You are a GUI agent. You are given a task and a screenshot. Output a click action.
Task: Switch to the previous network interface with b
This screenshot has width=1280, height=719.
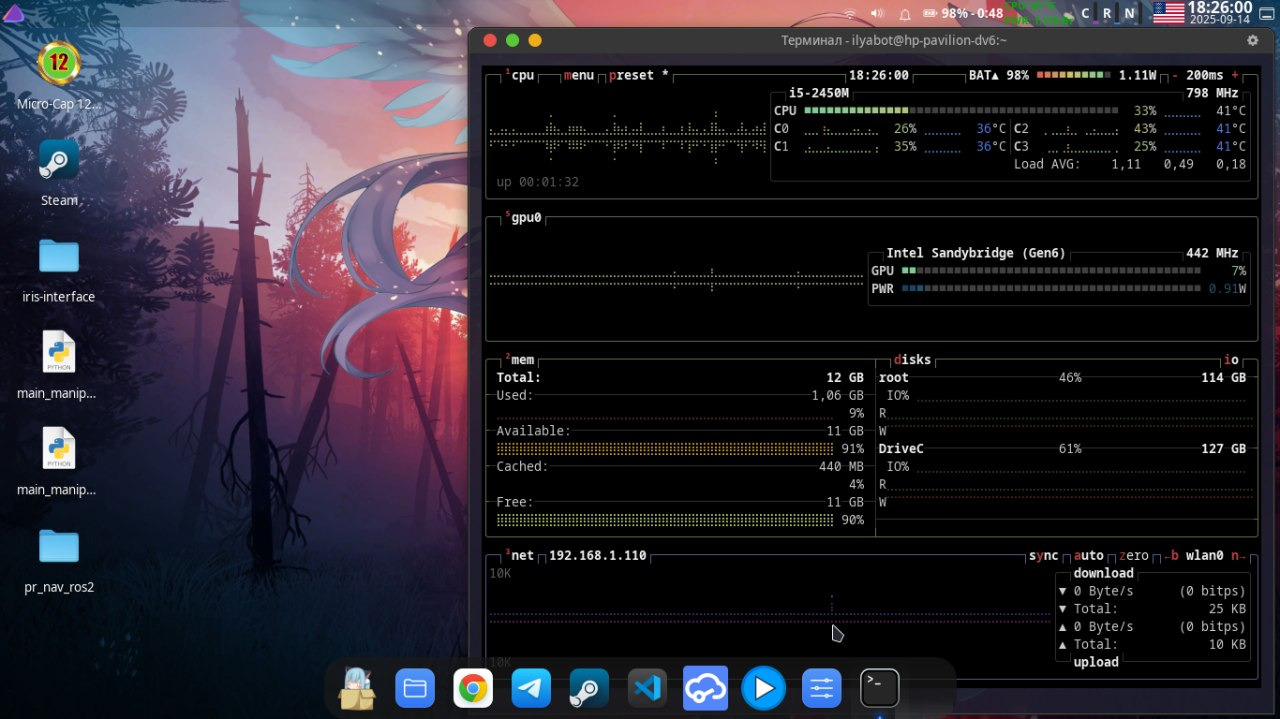pyautogui.click(x=1174, y=556)
